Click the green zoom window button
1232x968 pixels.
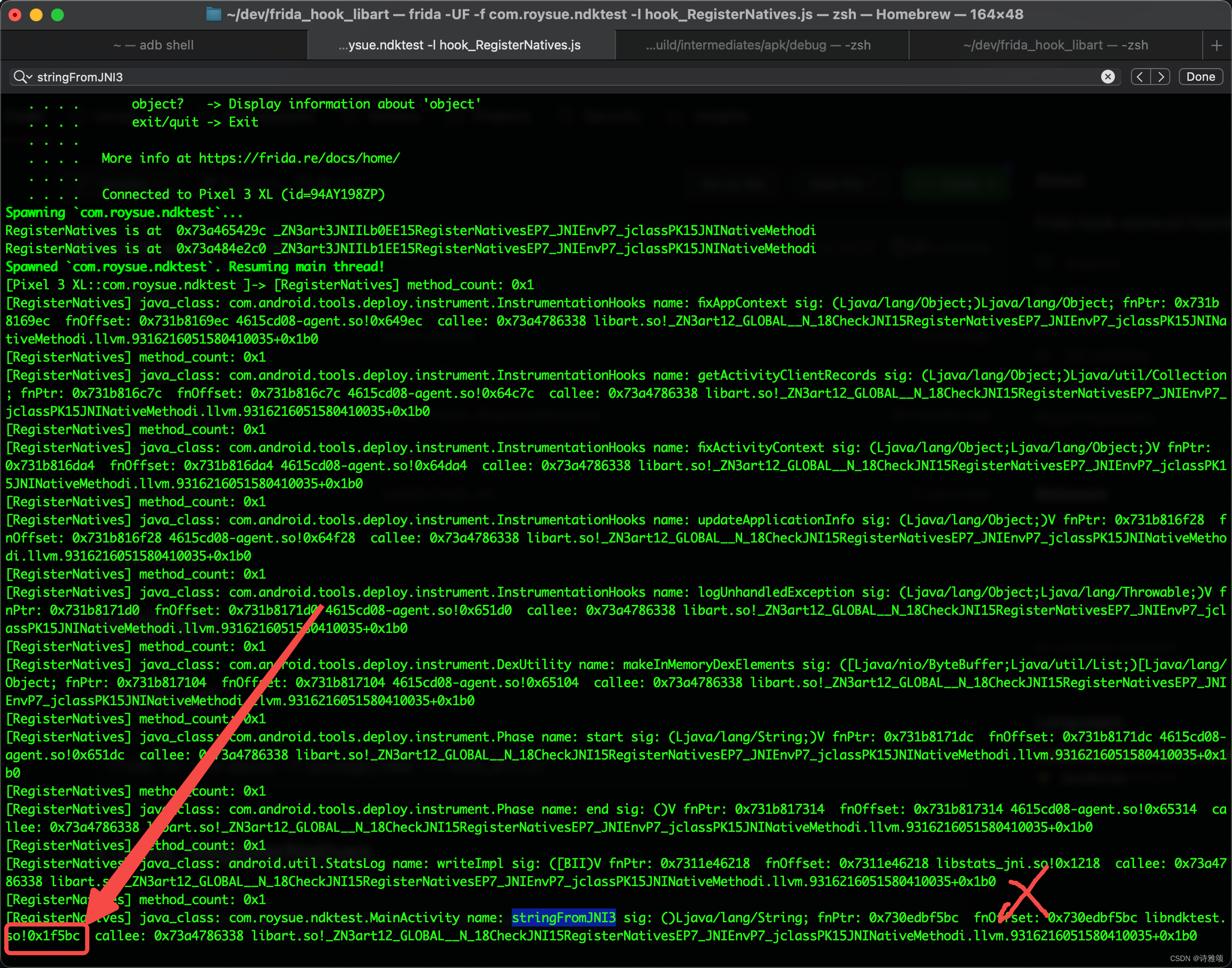[57, 15]
